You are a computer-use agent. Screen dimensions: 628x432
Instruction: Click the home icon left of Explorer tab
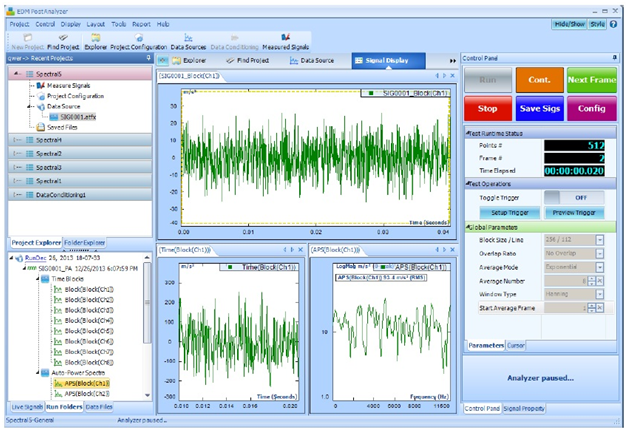162,60
